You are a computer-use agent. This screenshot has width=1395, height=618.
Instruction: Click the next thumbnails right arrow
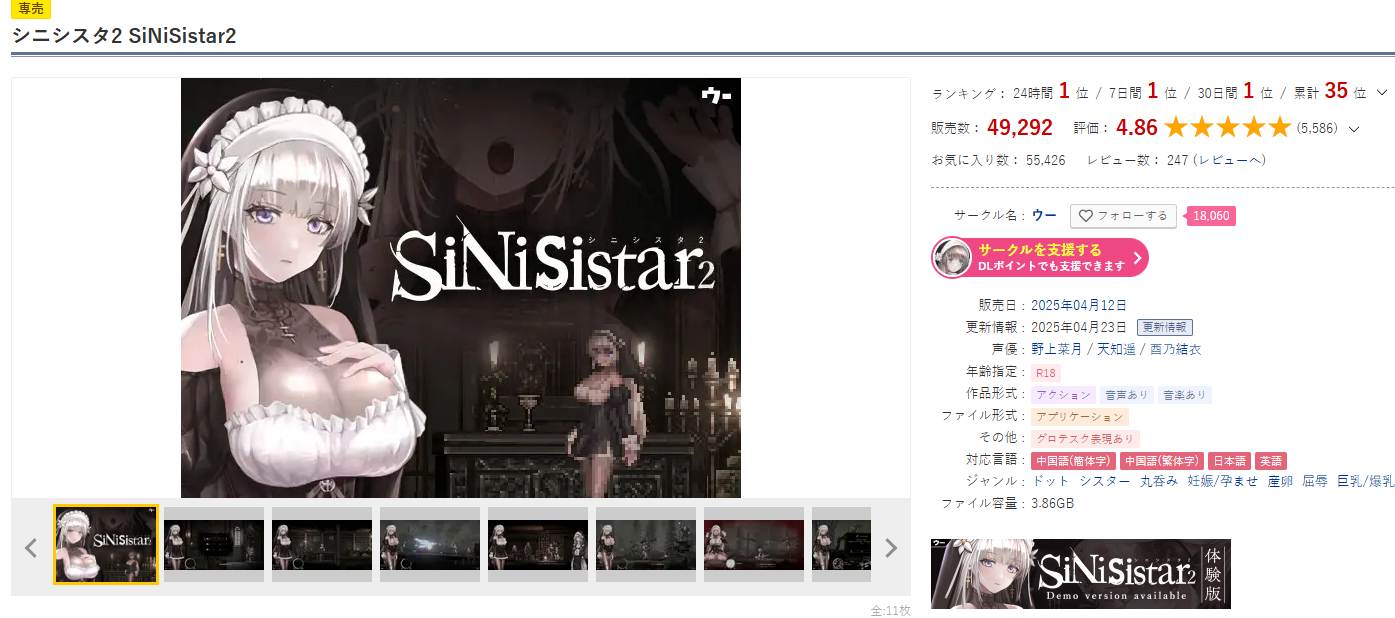tap(890, 547)
